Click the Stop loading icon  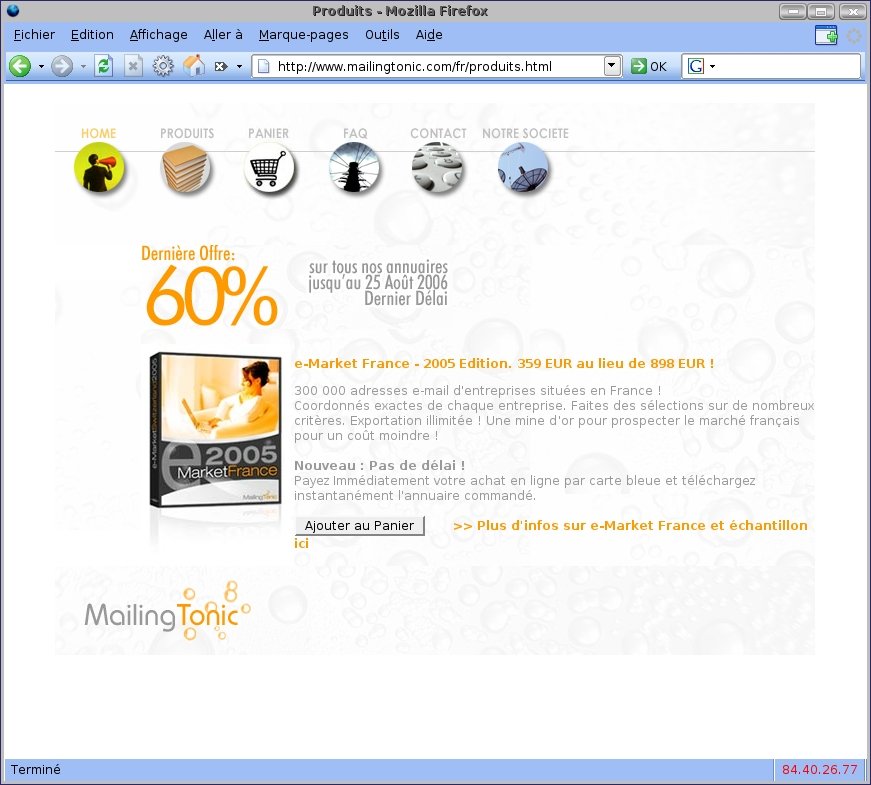(x=133, y=66)
